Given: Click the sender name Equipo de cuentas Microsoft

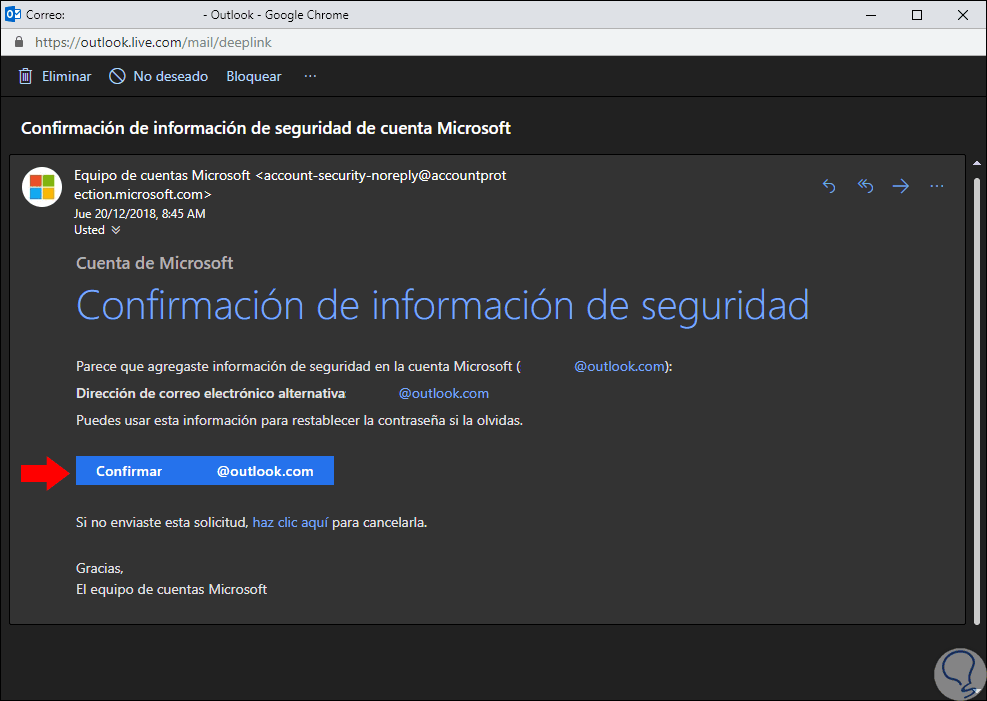Looking at the screenshot, I should (162, 176).
